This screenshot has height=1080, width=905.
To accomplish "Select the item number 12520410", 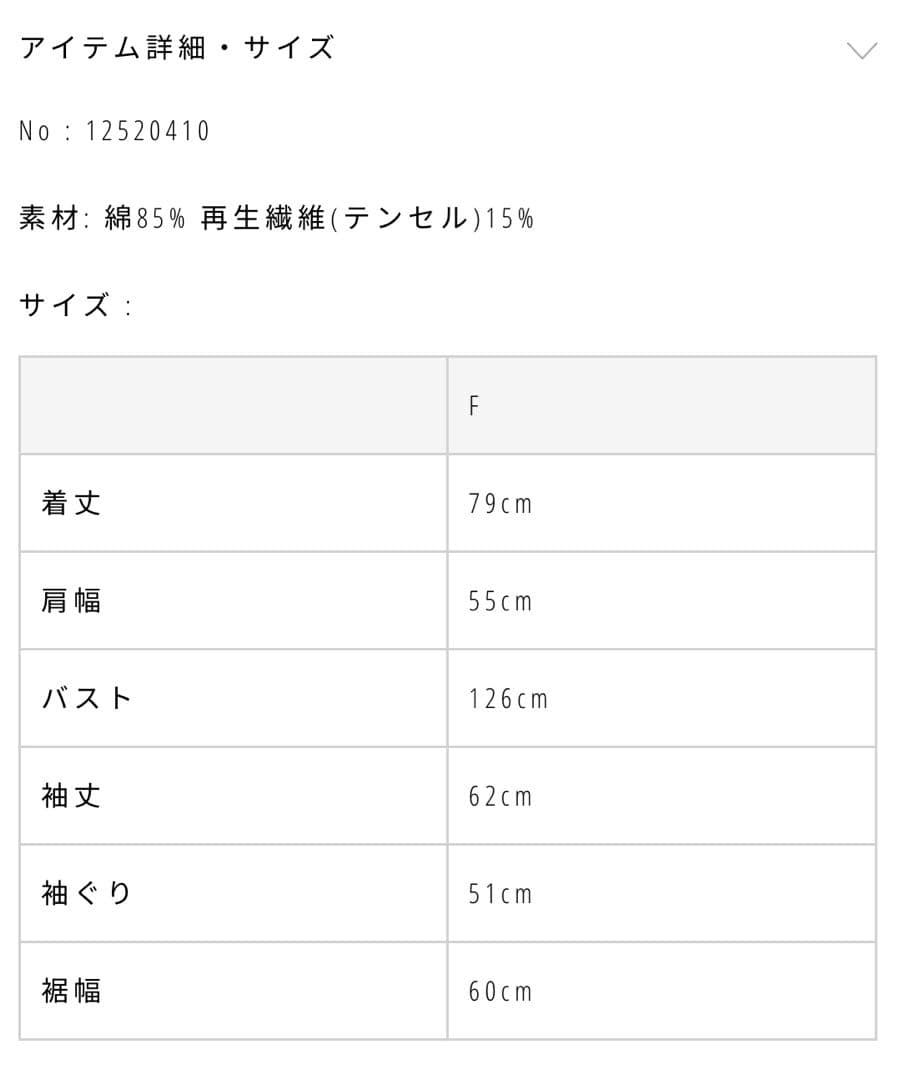I will 115,128.
